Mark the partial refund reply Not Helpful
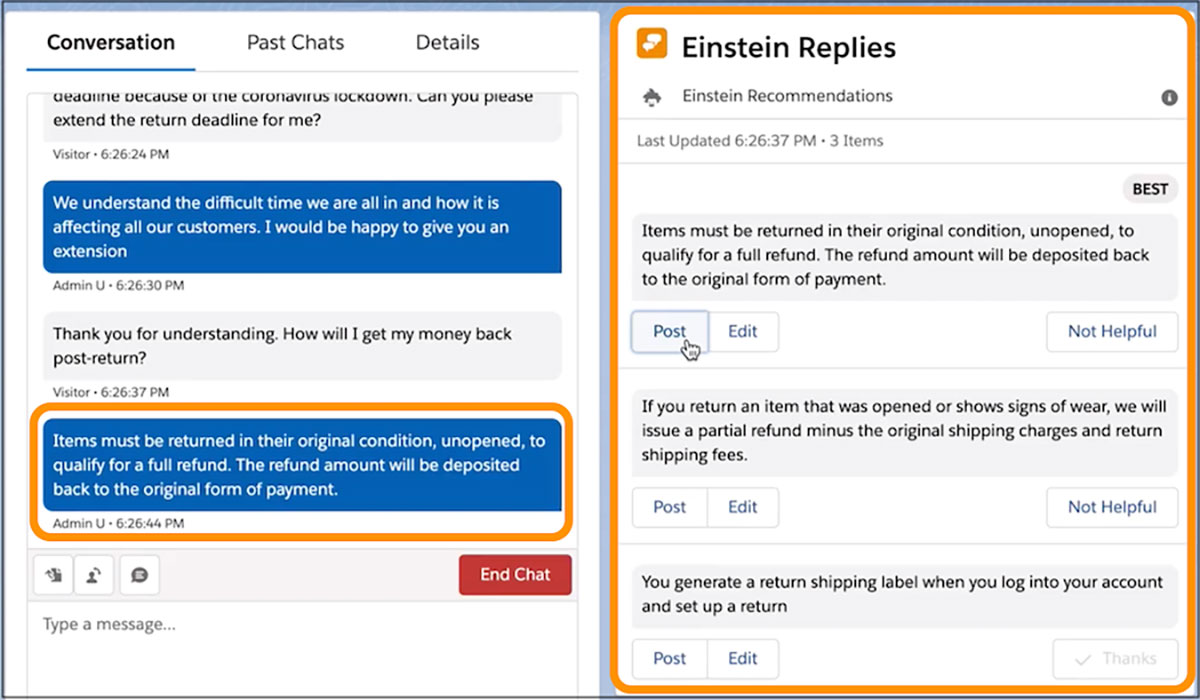 (x=1111, y=507)
